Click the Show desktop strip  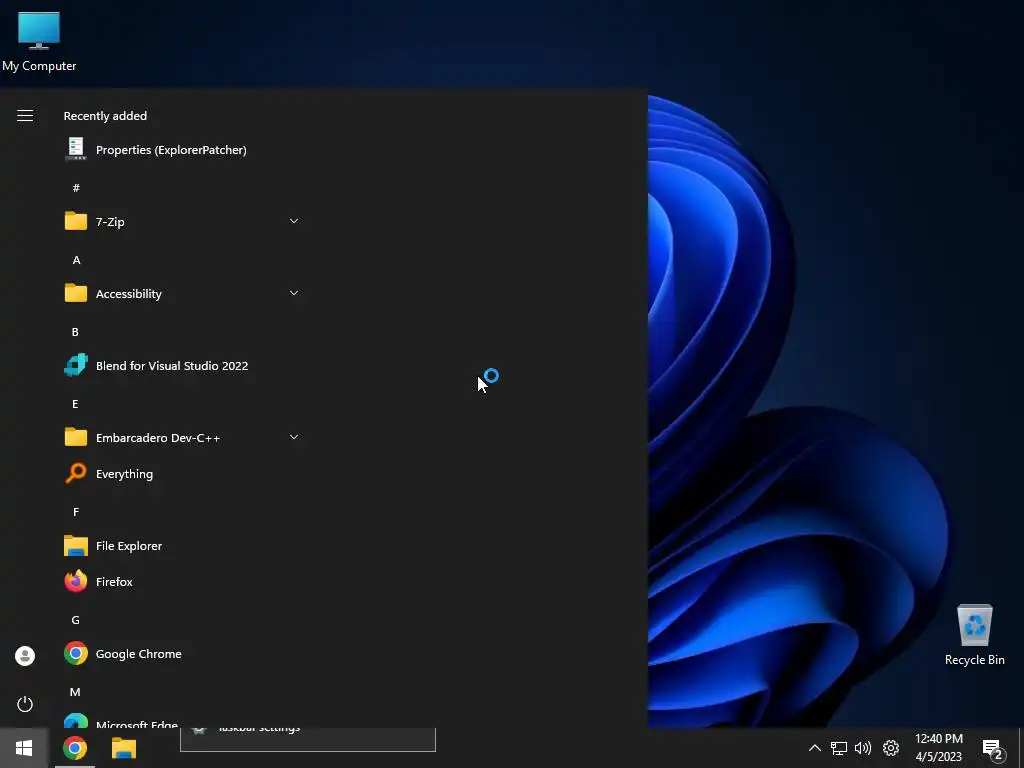[1021, 748]
